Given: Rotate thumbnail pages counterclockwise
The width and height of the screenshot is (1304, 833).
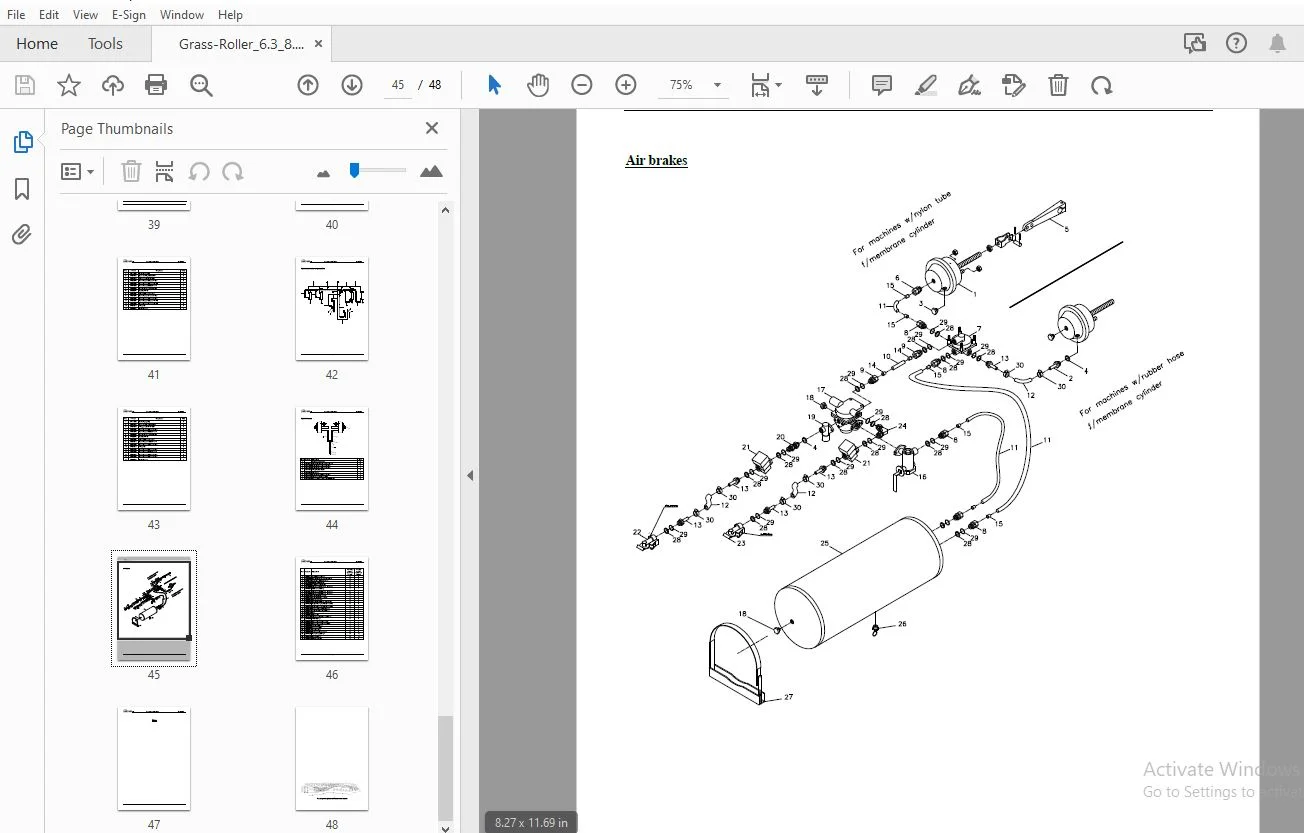Looking at the screenshot, I should click(199, 172).
